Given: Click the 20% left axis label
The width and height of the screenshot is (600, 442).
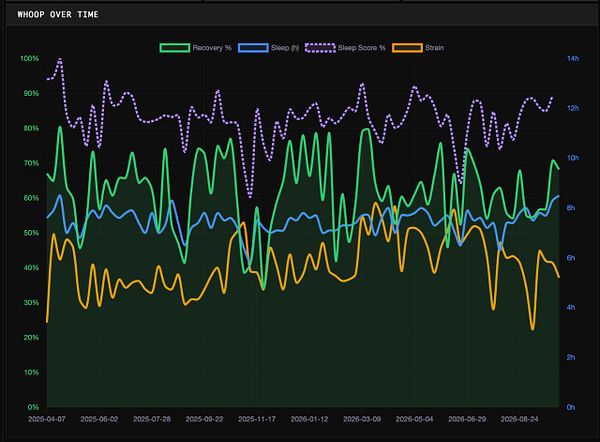Looking at the screenshot, I should 31,338.
